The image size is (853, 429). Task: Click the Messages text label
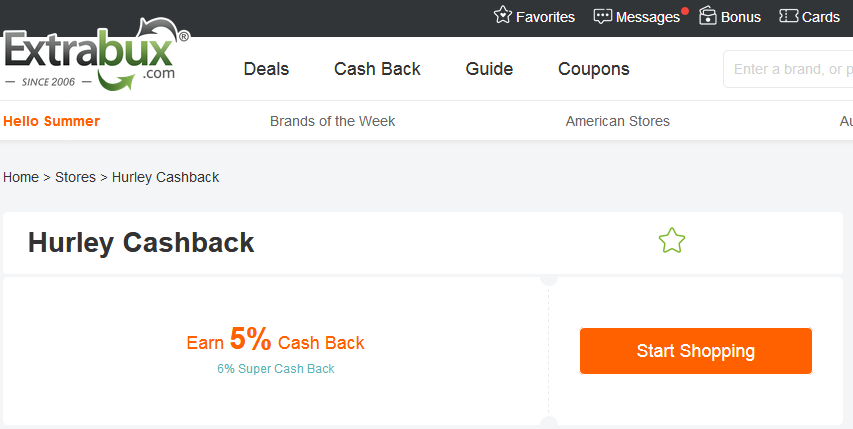[647, 17]
